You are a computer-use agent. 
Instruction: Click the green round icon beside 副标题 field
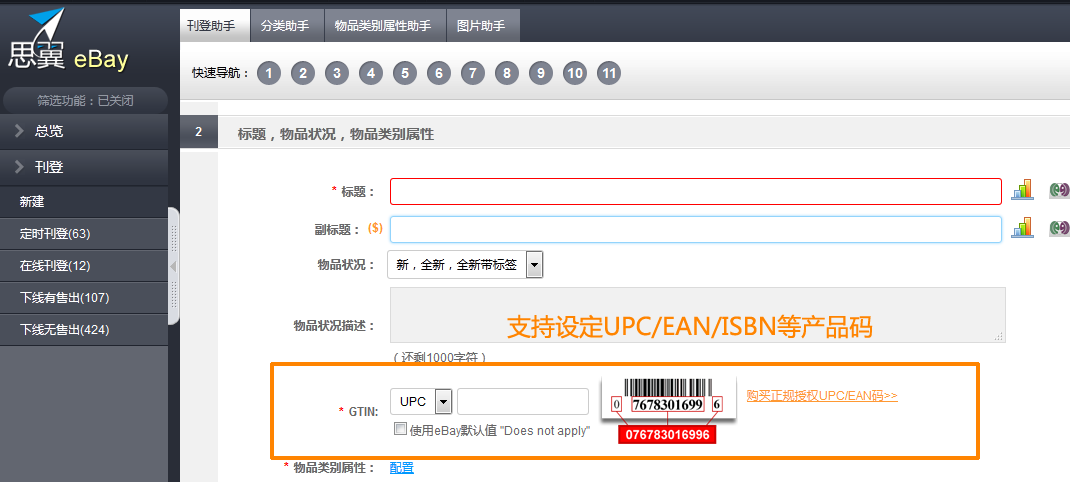coord(1060,228)
